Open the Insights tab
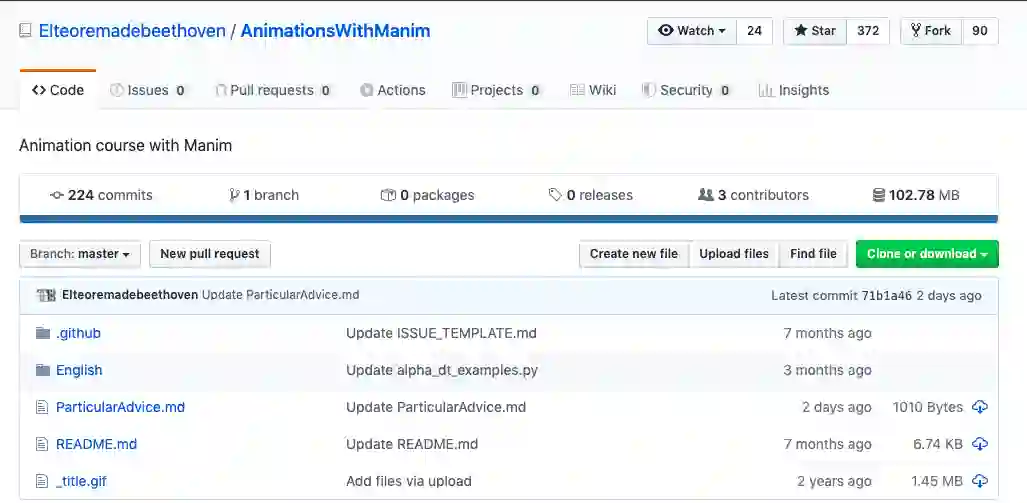 click(x=794, y=90)
